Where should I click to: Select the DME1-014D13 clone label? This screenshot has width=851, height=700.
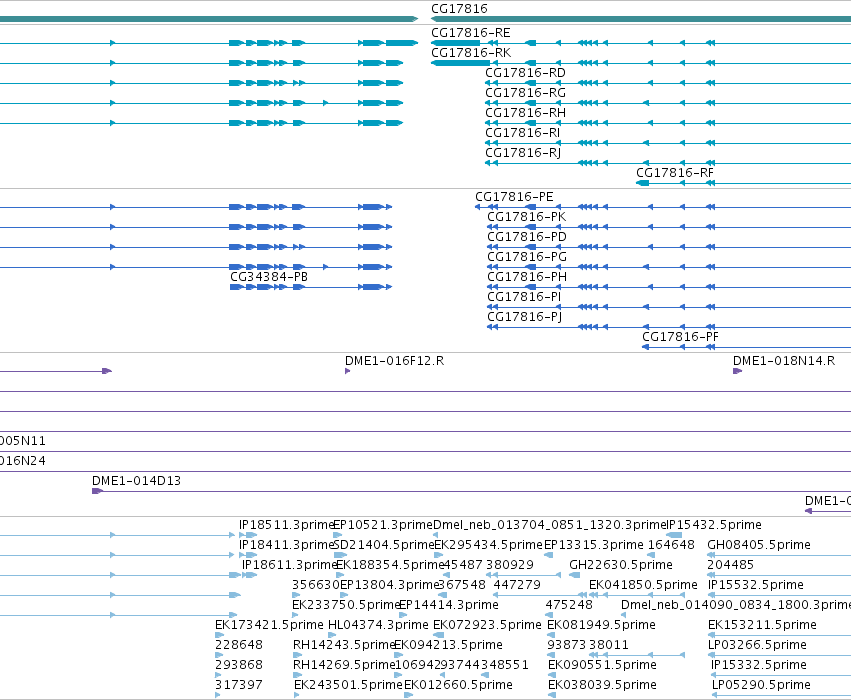point(136,481)
